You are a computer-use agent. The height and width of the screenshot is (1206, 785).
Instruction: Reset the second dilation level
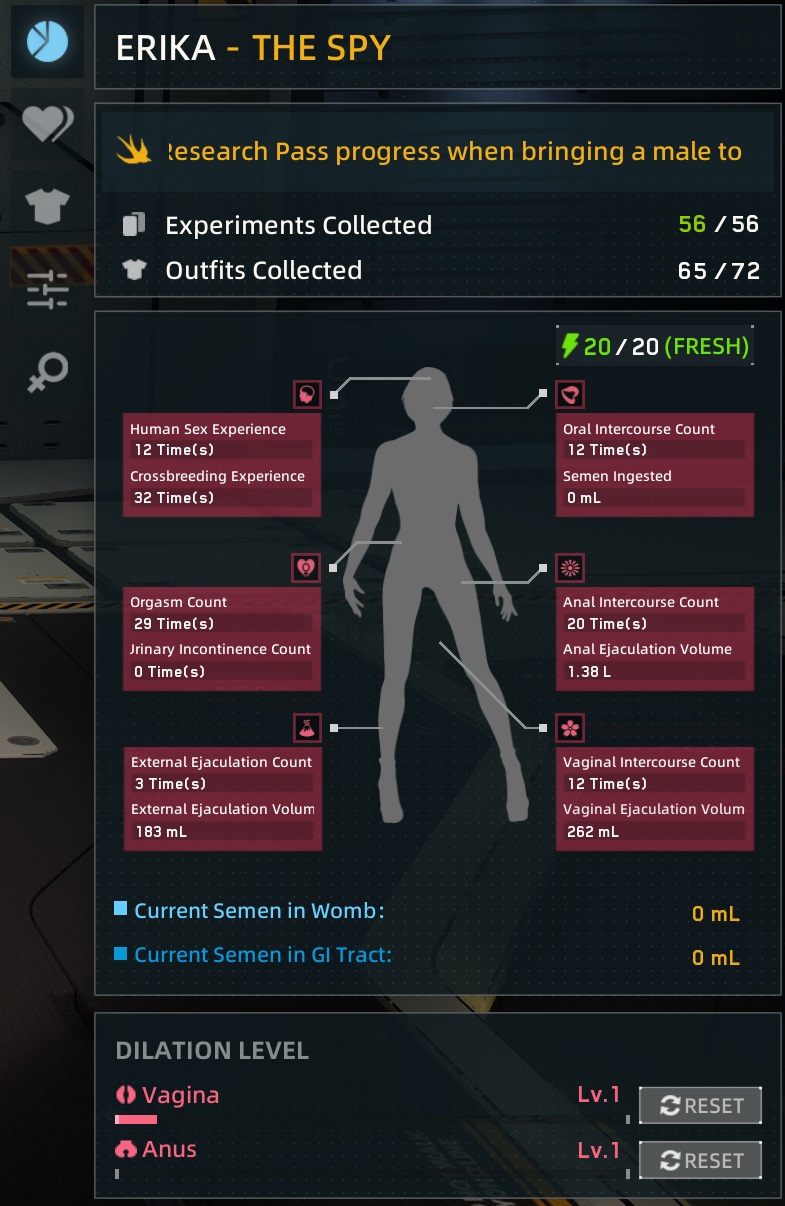coord(700,1160)
